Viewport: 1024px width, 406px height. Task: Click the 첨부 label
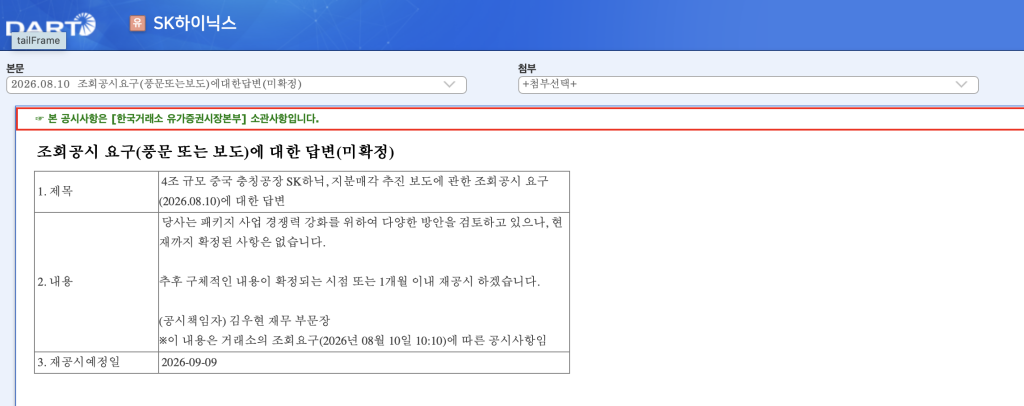(528, 68)
